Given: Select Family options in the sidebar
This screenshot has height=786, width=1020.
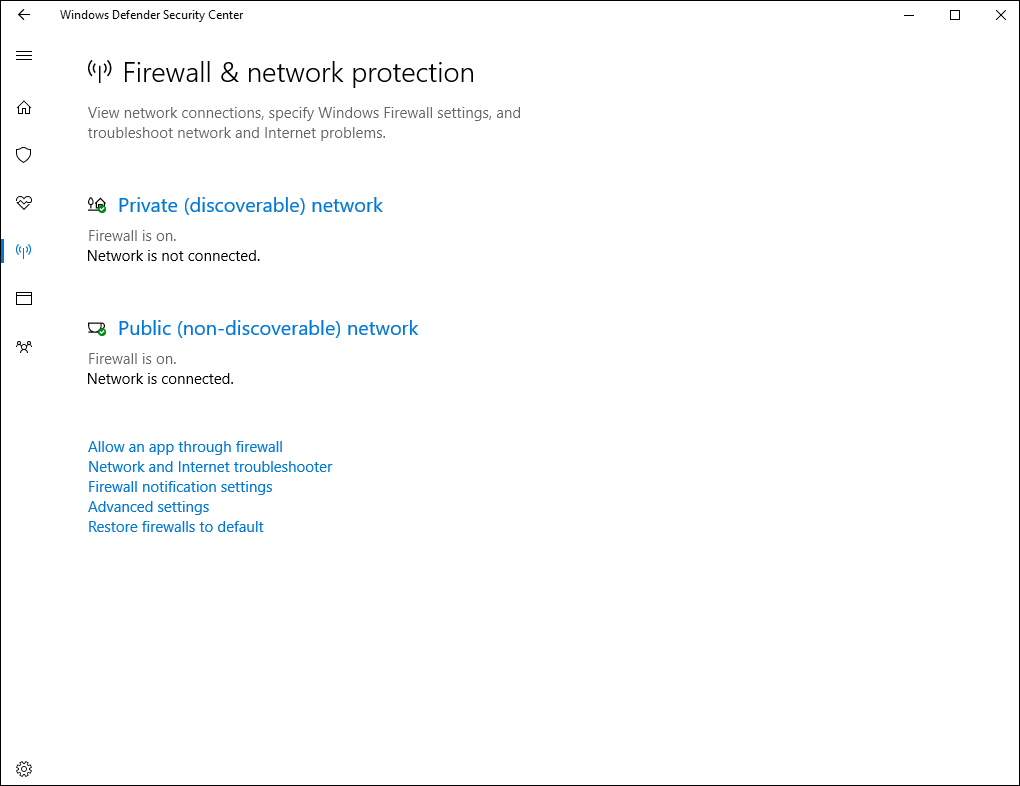Looking at the screenshot, I should (23, 346).
